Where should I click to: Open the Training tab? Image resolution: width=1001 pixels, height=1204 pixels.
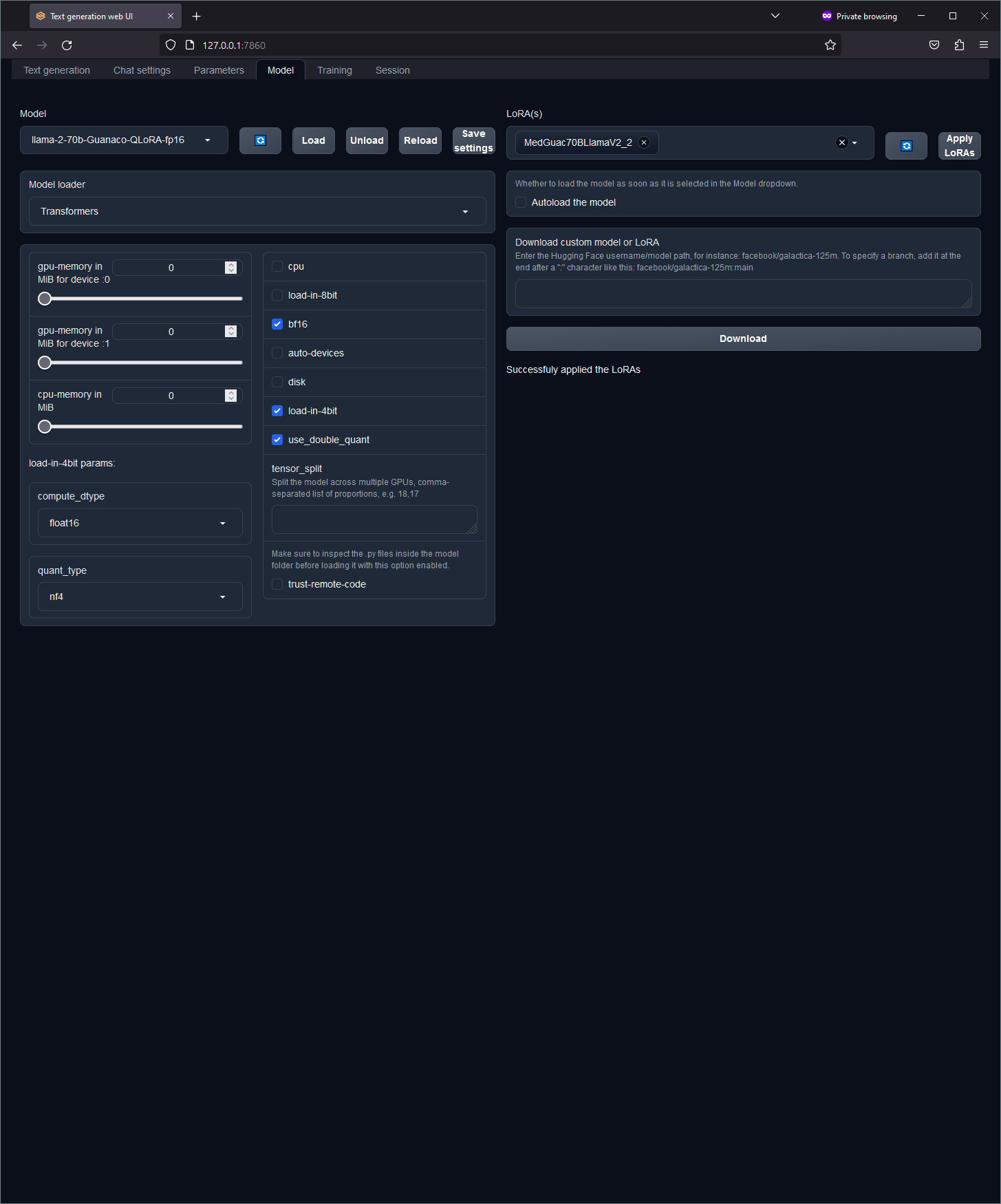334,70
